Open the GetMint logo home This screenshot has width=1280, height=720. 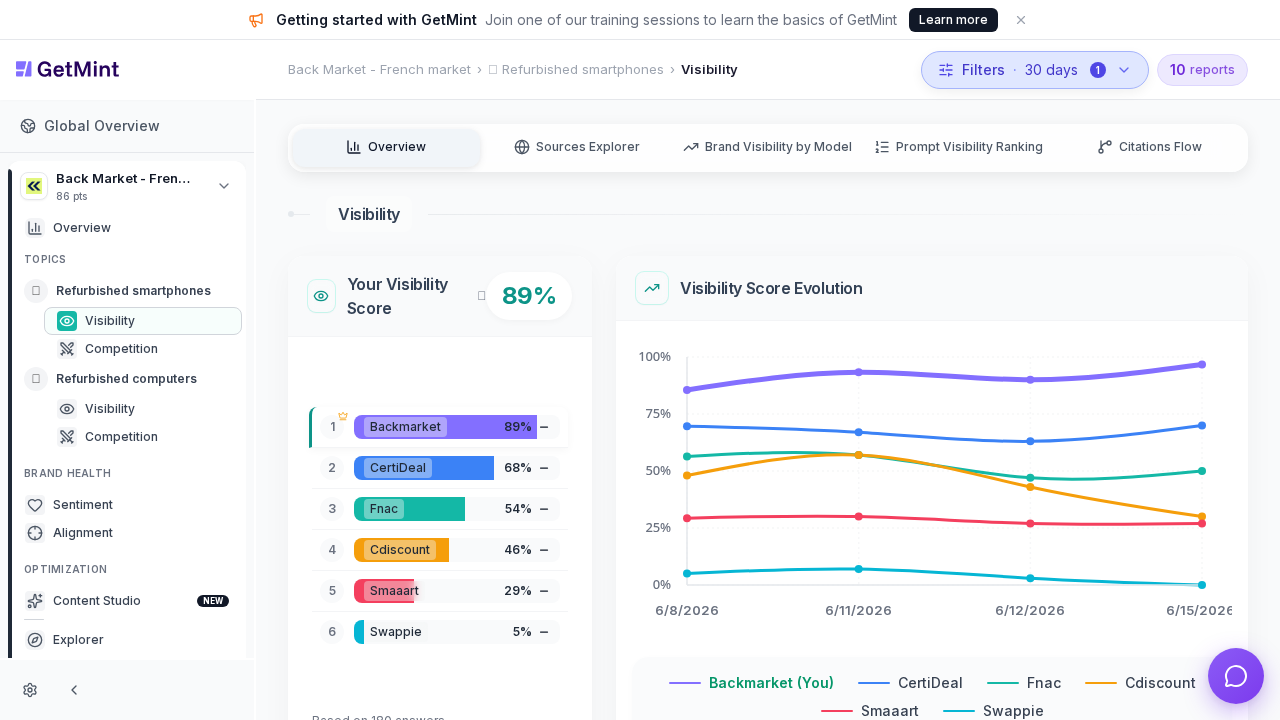click(x=67, y=69)
